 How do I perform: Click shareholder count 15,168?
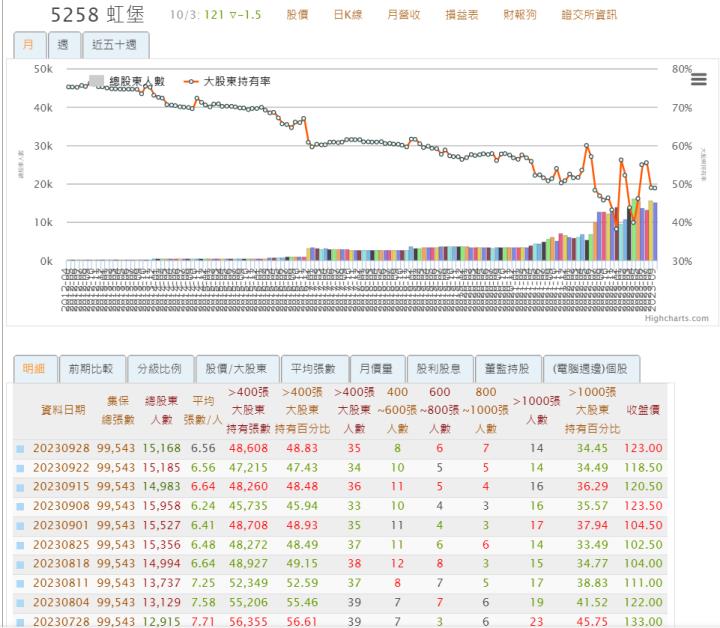pyautogui.click(x=162, y=449)
